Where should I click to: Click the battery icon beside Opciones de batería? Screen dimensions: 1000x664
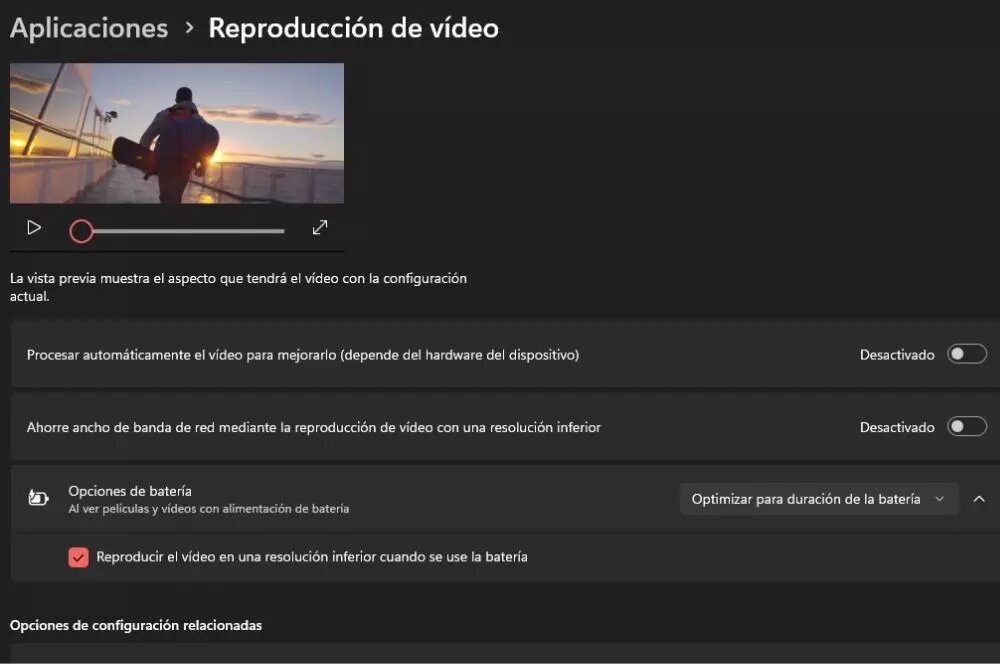38,498
